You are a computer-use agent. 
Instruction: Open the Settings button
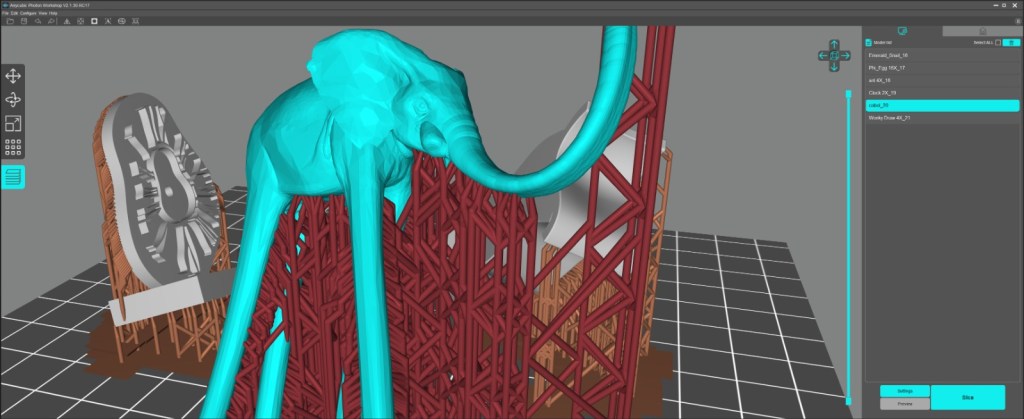(x=904, y=391)
